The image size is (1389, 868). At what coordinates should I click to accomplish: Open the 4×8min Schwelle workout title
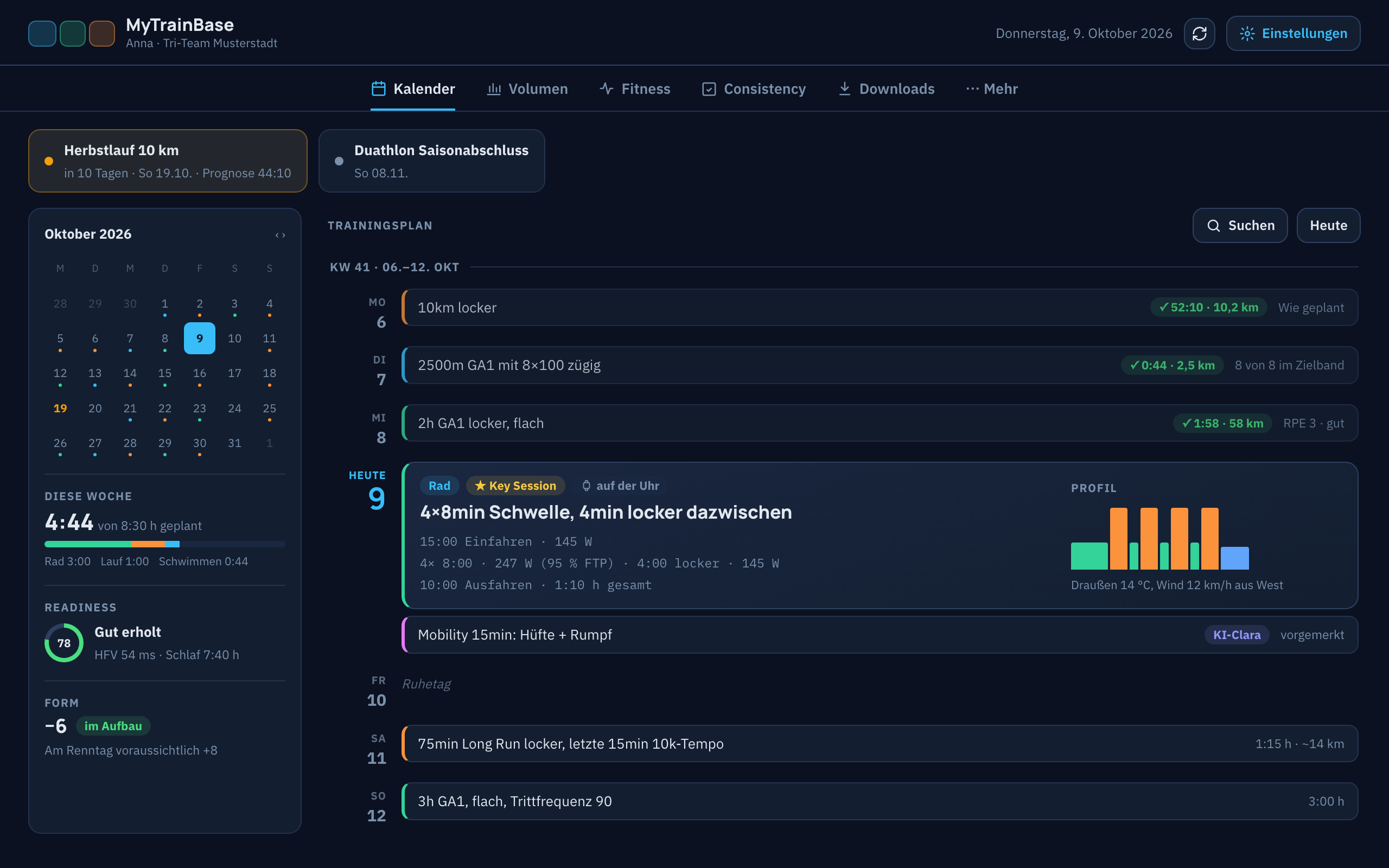point(606,512)
